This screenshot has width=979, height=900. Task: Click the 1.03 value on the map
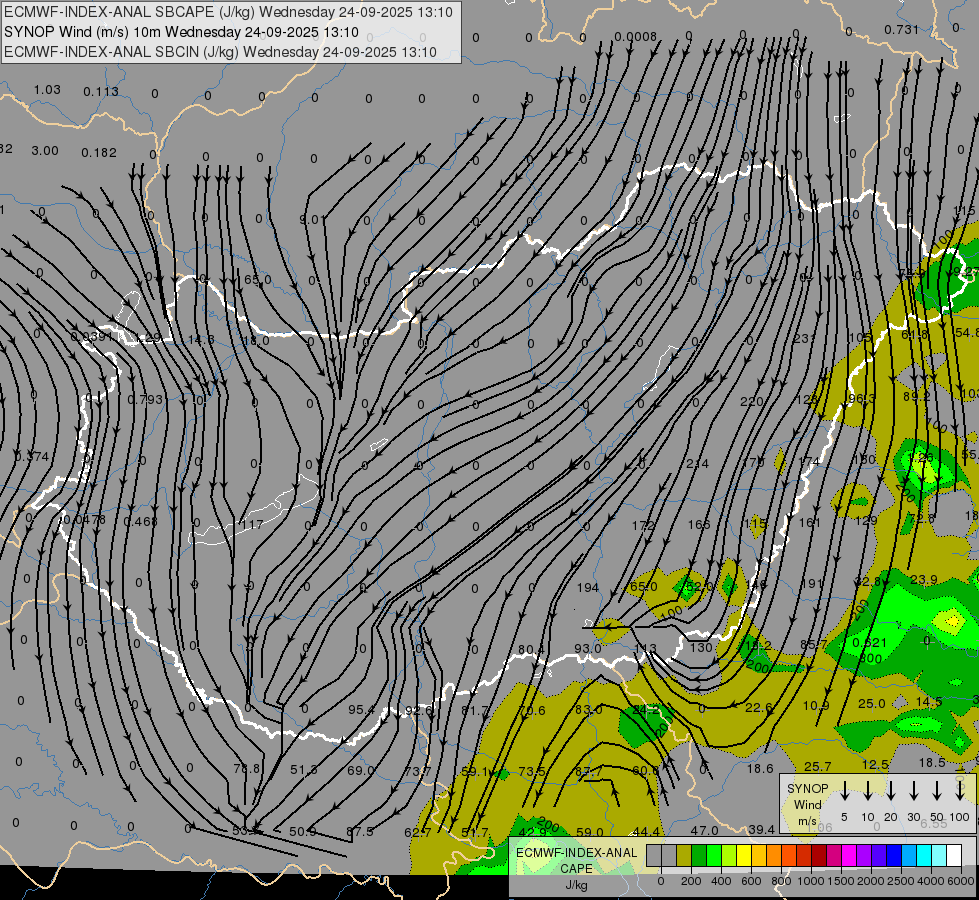coord(47,89)
